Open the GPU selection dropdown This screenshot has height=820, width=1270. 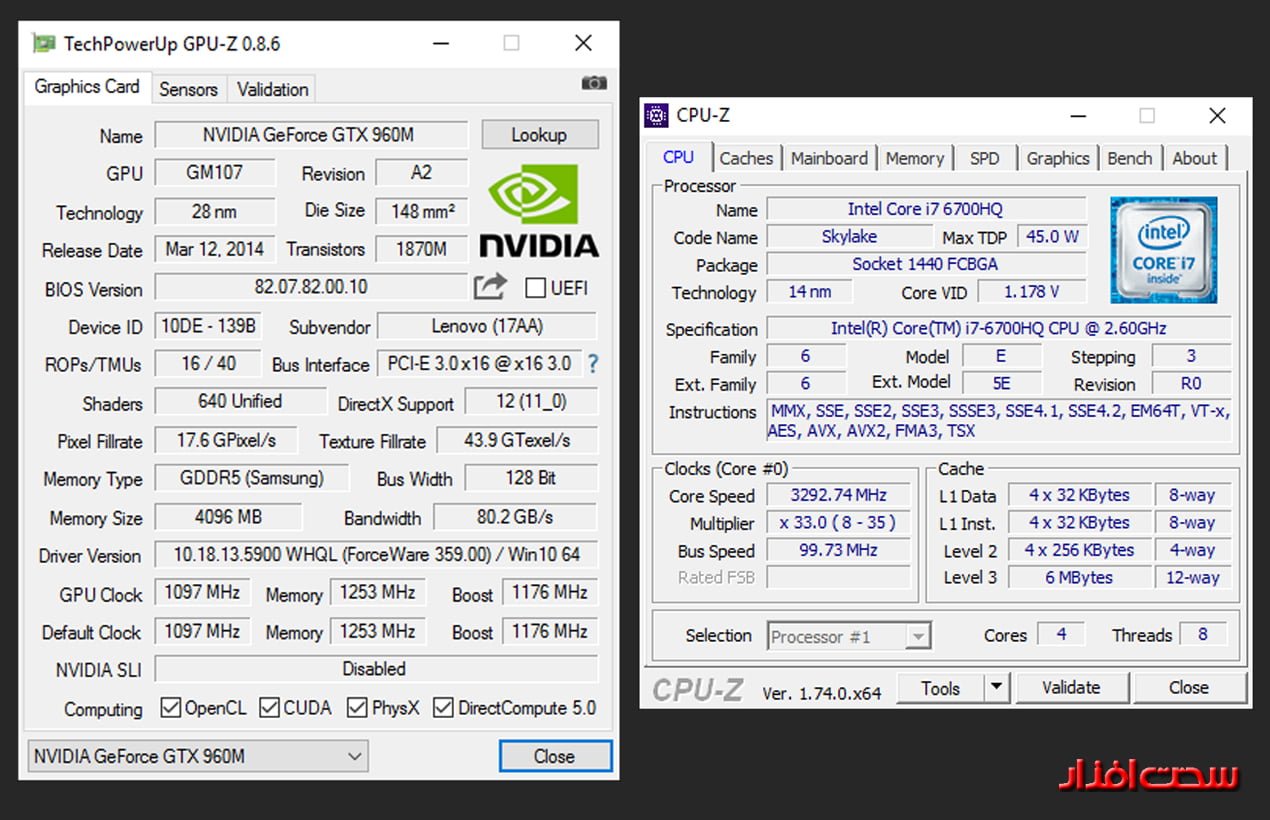click(198, 756)
